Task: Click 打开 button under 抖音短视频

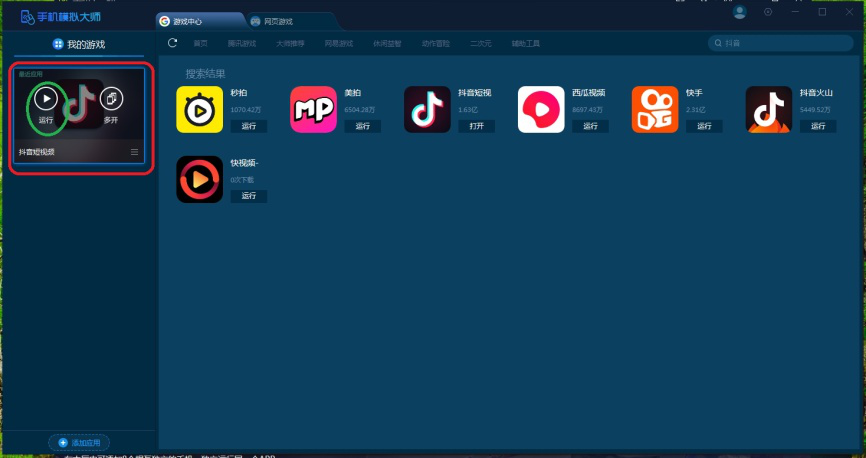Action: [477, 126]
